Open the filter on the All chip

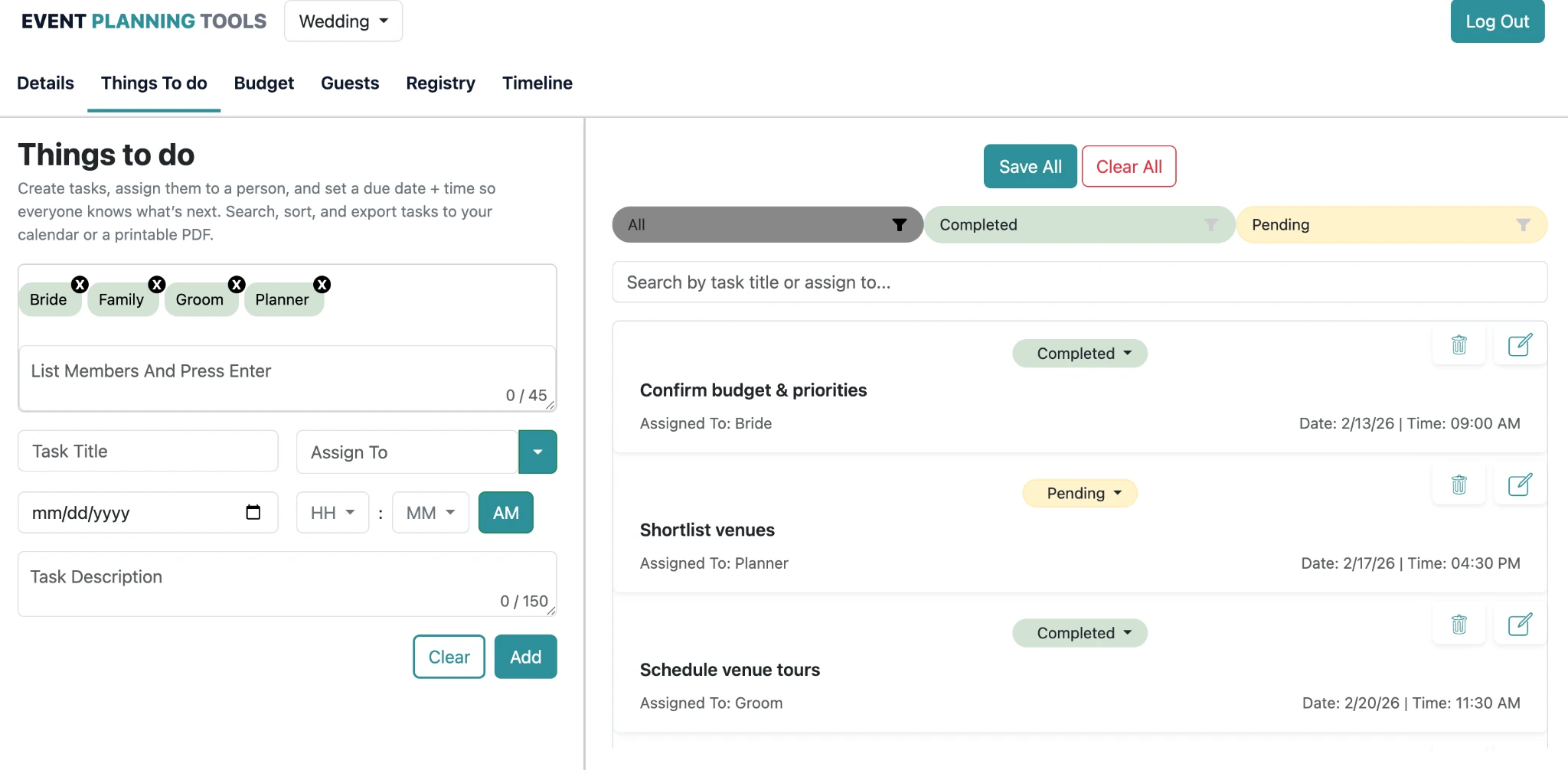900,224
